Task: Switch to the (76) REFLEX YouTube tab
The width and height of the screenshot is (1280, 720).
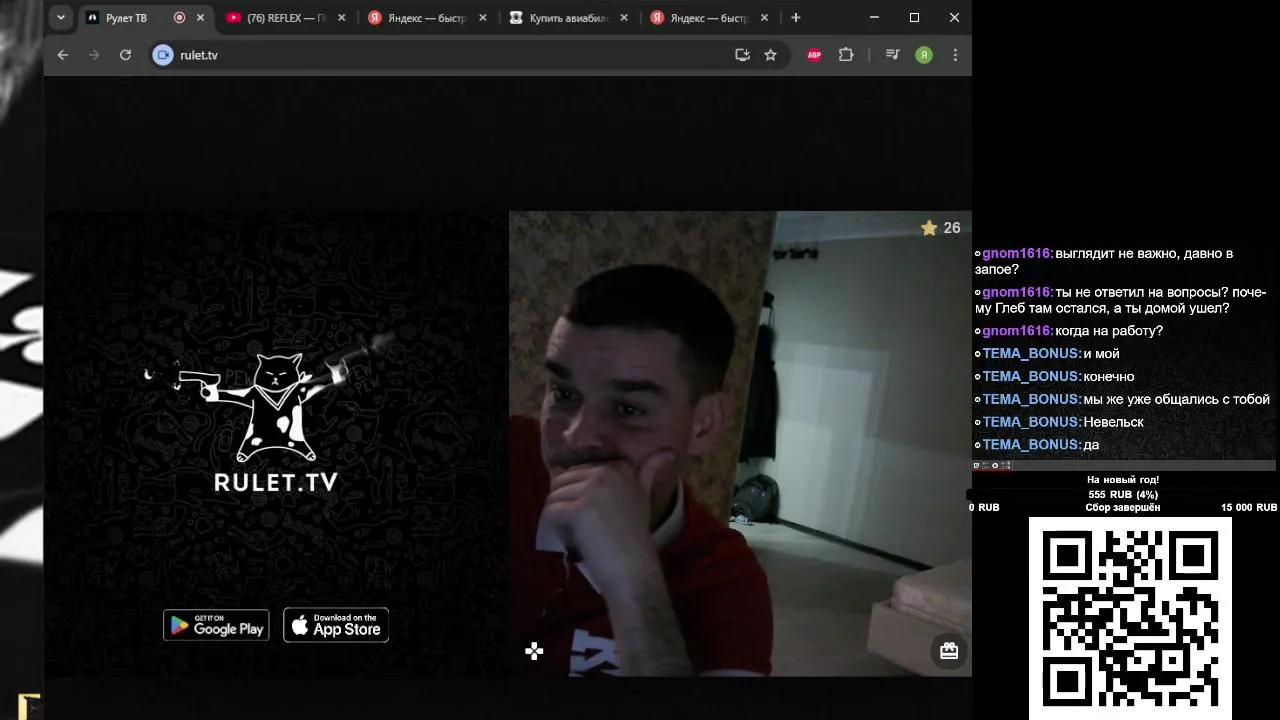Action: (x=286, y=18)
